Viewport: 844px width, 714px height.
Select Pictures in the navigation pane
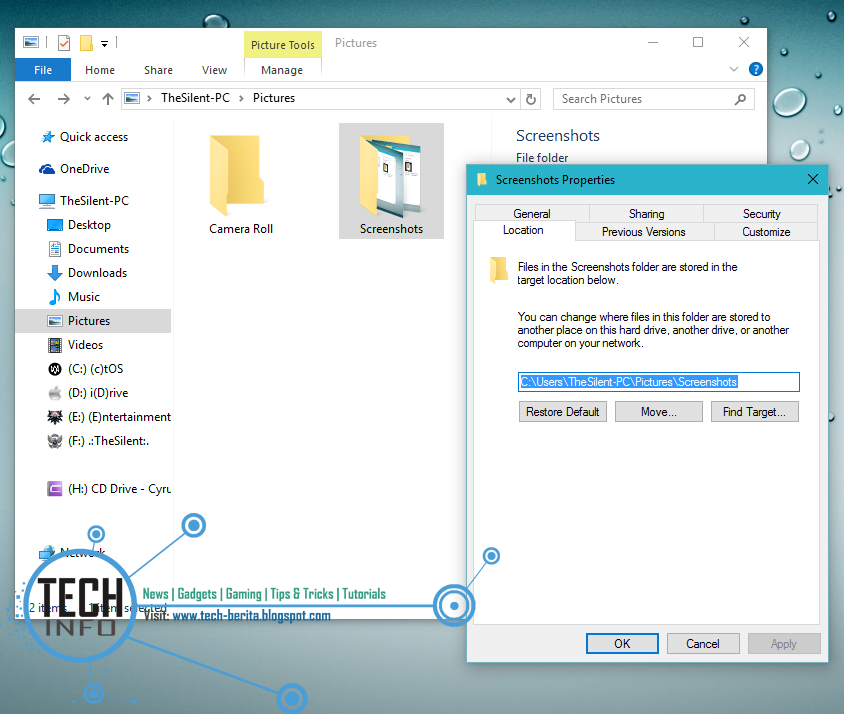point(93,321)
